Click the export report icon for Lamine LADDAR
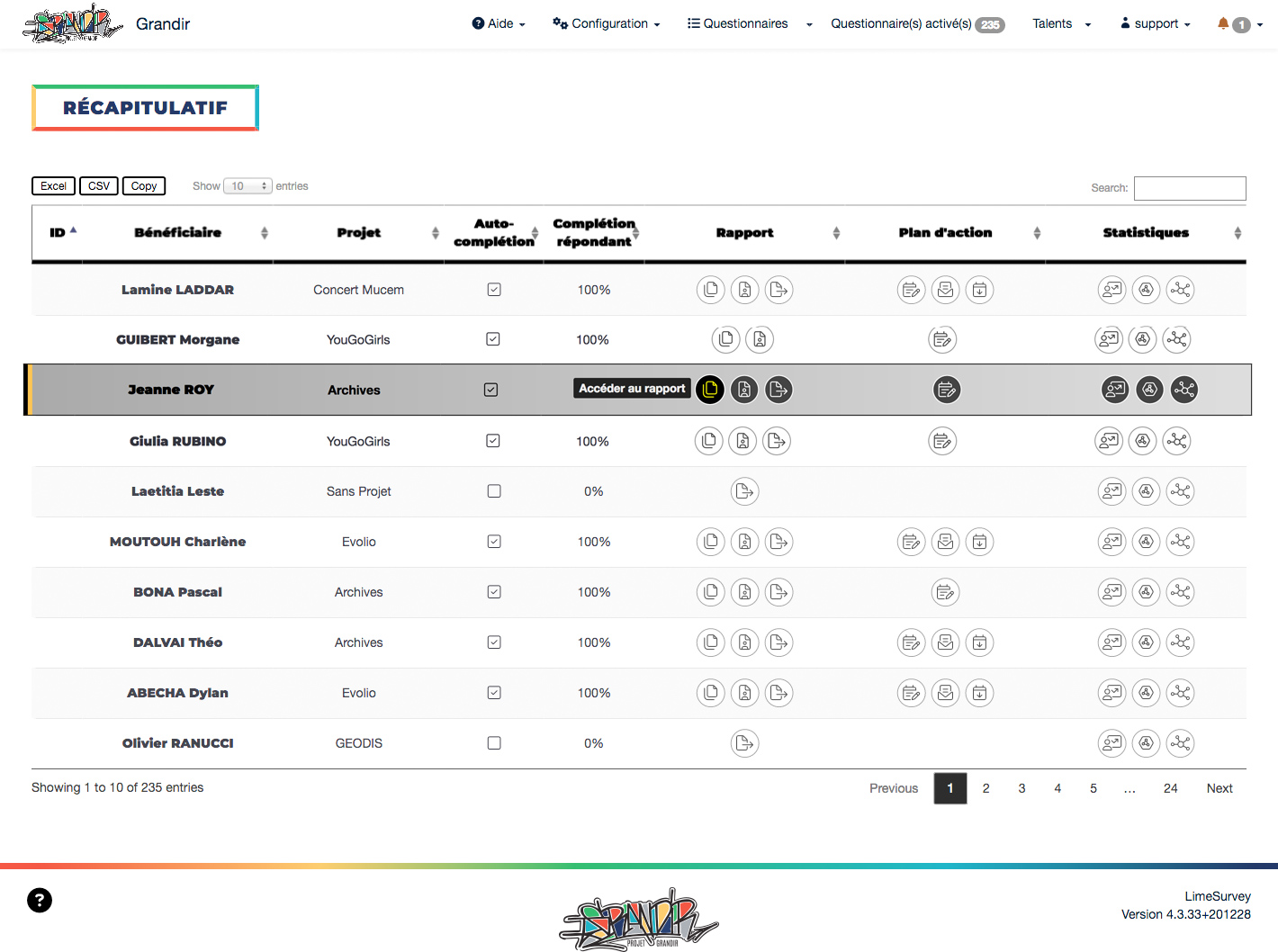 [778, 290]
